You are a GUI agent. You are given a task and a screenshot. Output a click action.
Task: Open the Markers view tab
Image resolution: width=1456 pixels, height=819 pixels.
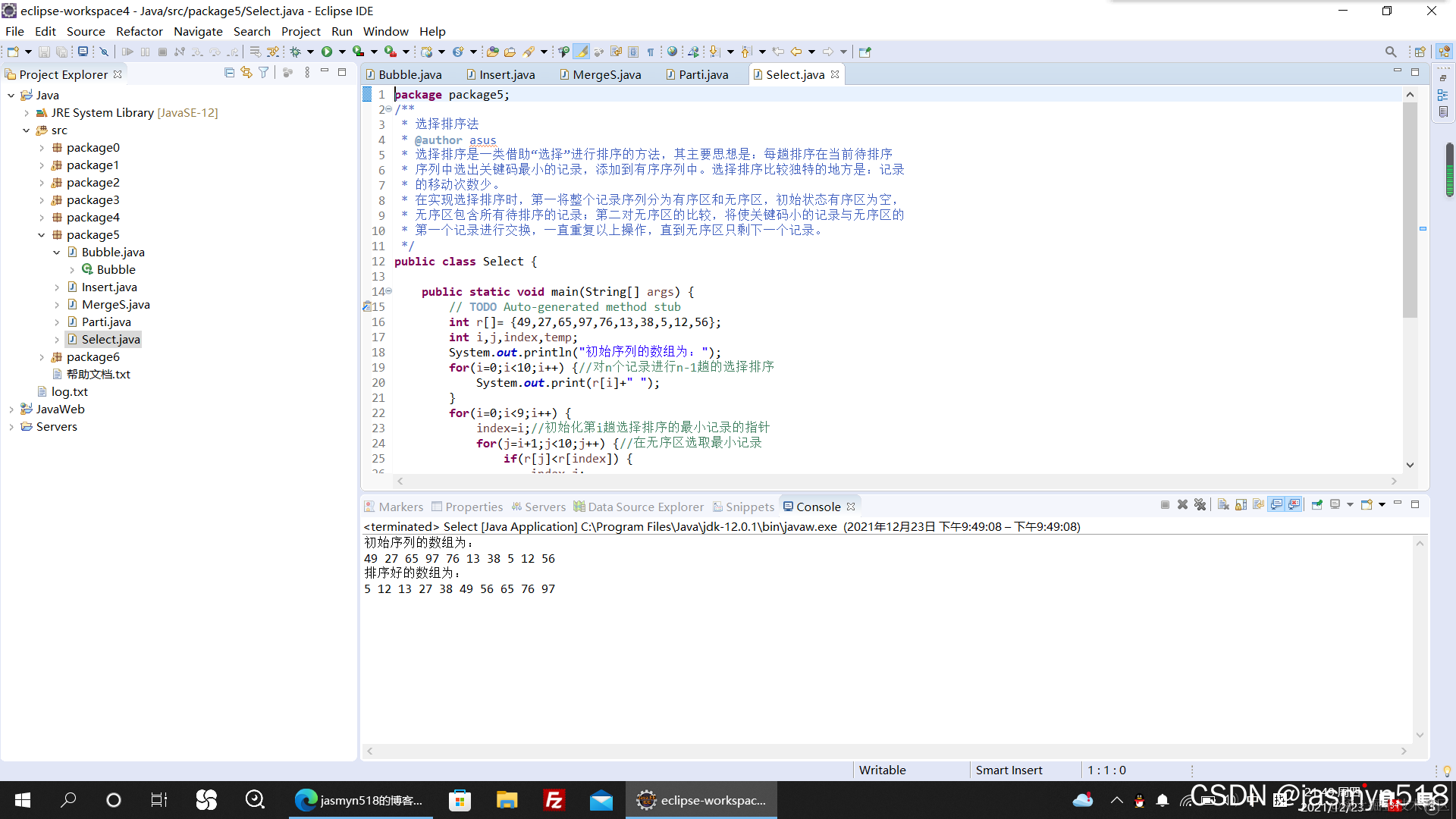click(x=394, y=507)
